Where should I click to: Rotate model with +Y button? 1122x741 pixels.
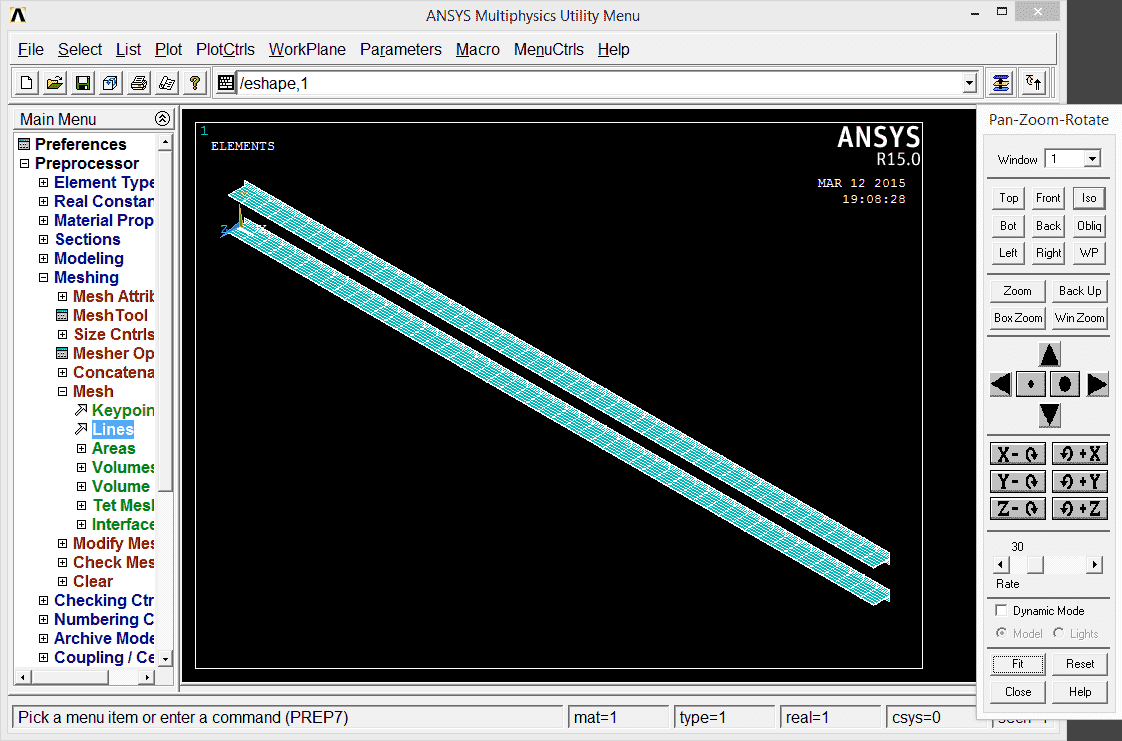[1080, 481]
